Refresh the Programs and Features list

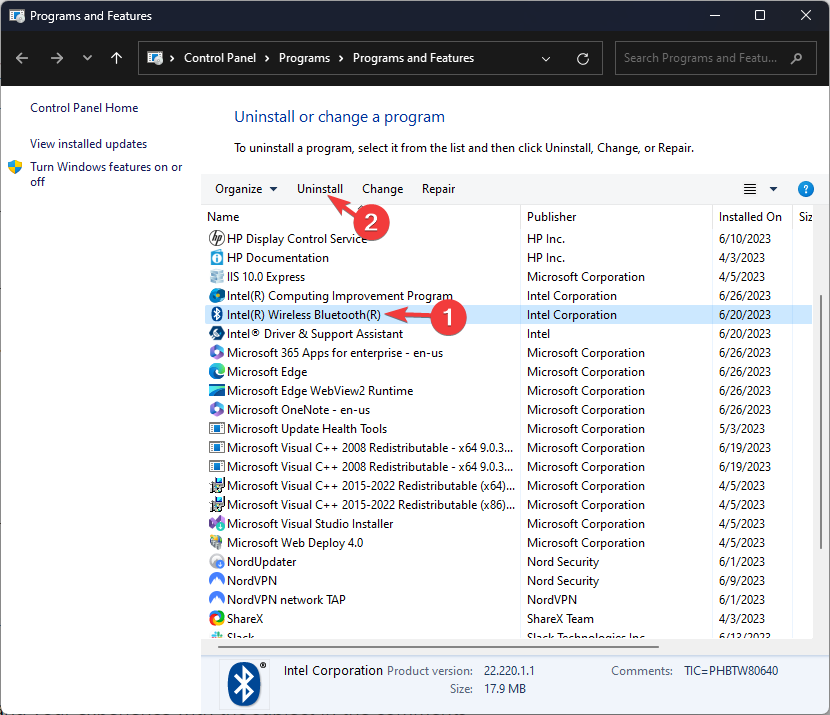point(583,59)
